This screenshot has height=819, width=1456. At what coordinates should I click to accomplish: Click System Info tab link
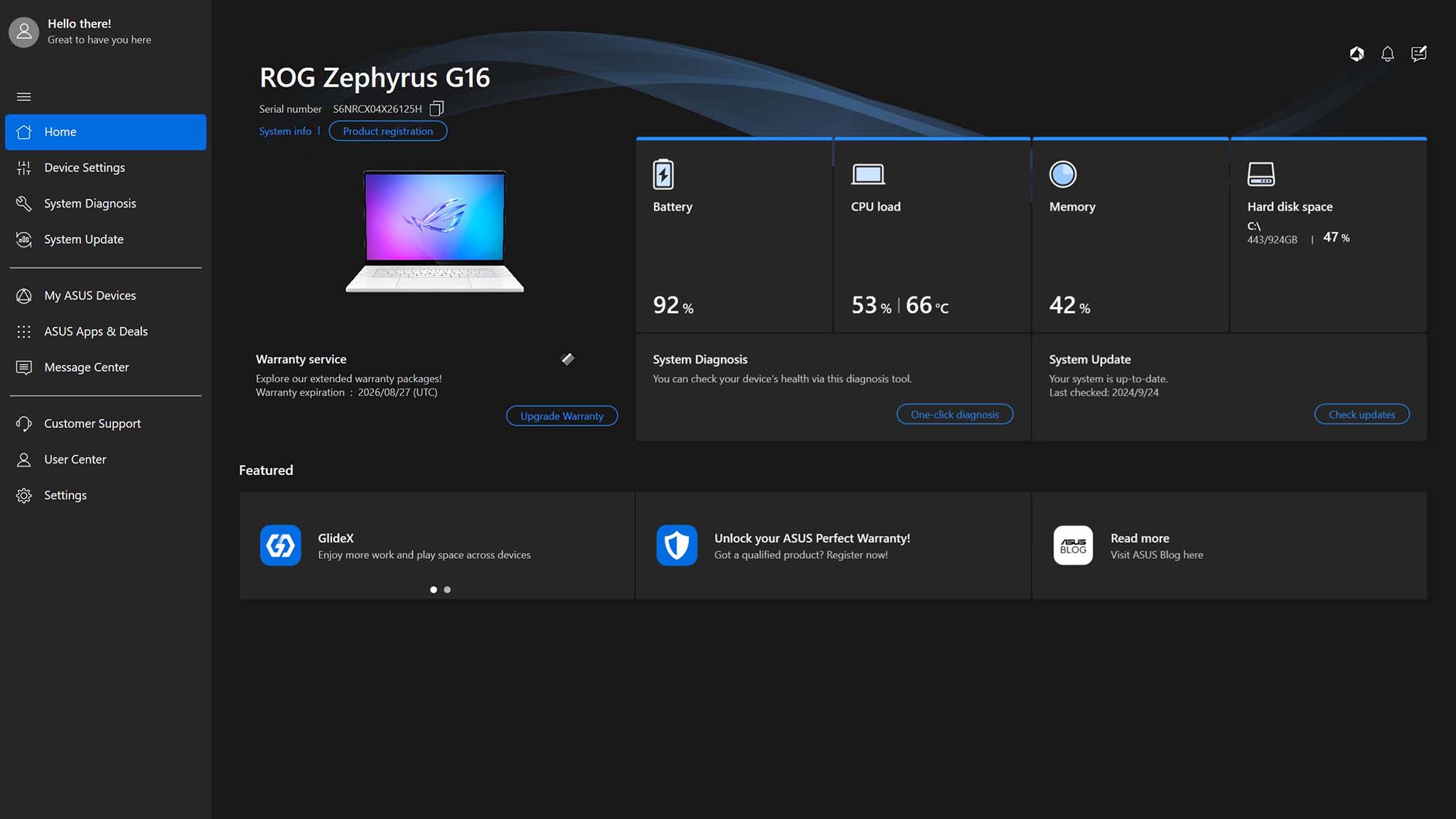click(284, 131)
